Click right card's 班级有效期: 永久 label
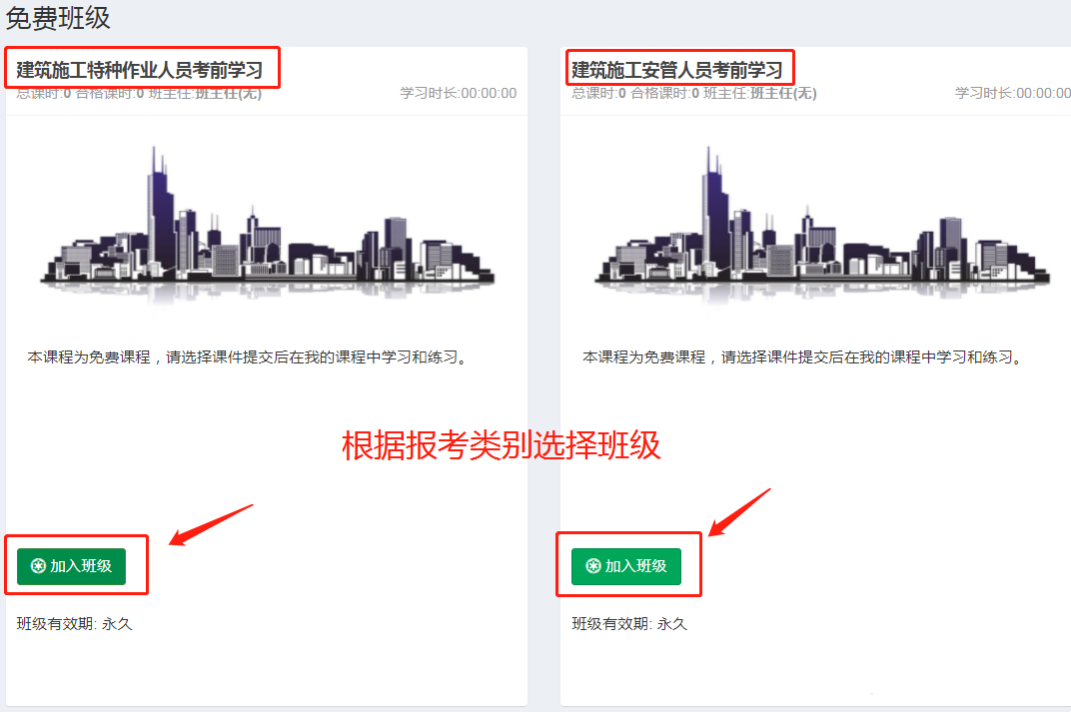Viewport: 1071px width, 712px height. (x=629, y=624)
